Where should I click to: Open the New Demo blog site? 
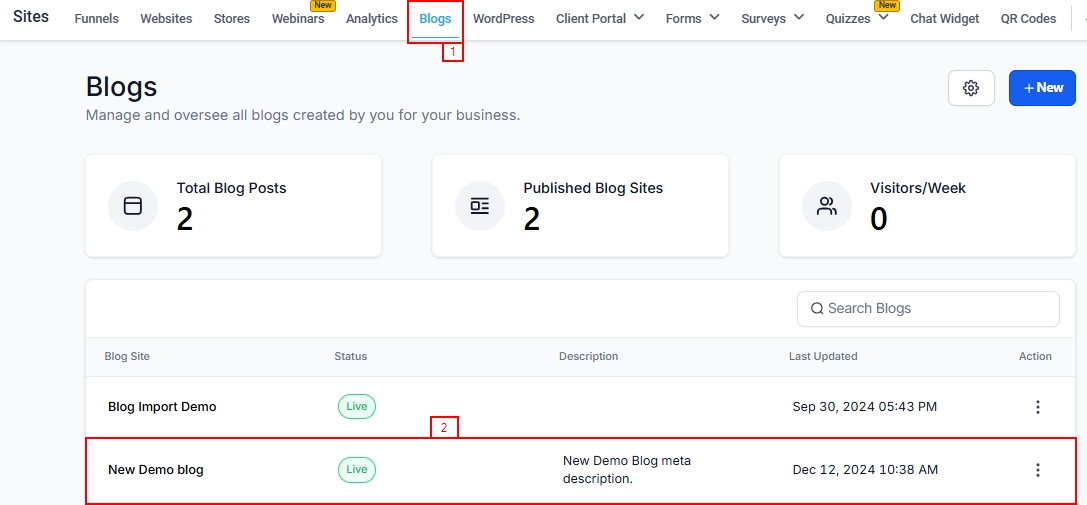[156, 470]
